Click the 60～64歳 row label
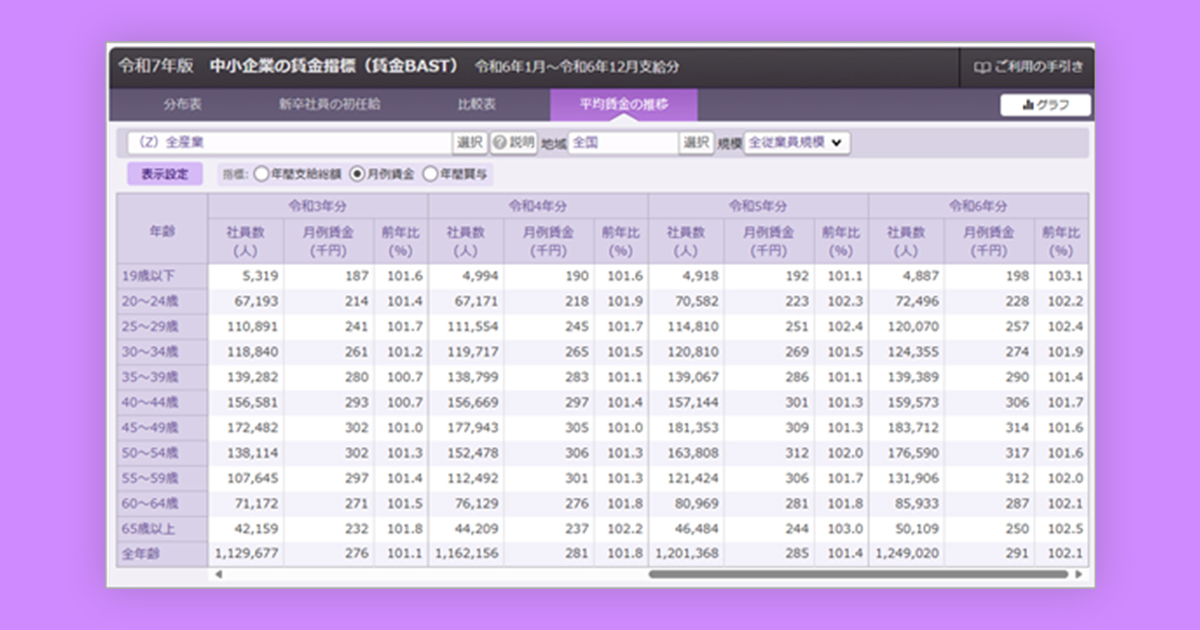1200x630 pixels. coord(162,504)
